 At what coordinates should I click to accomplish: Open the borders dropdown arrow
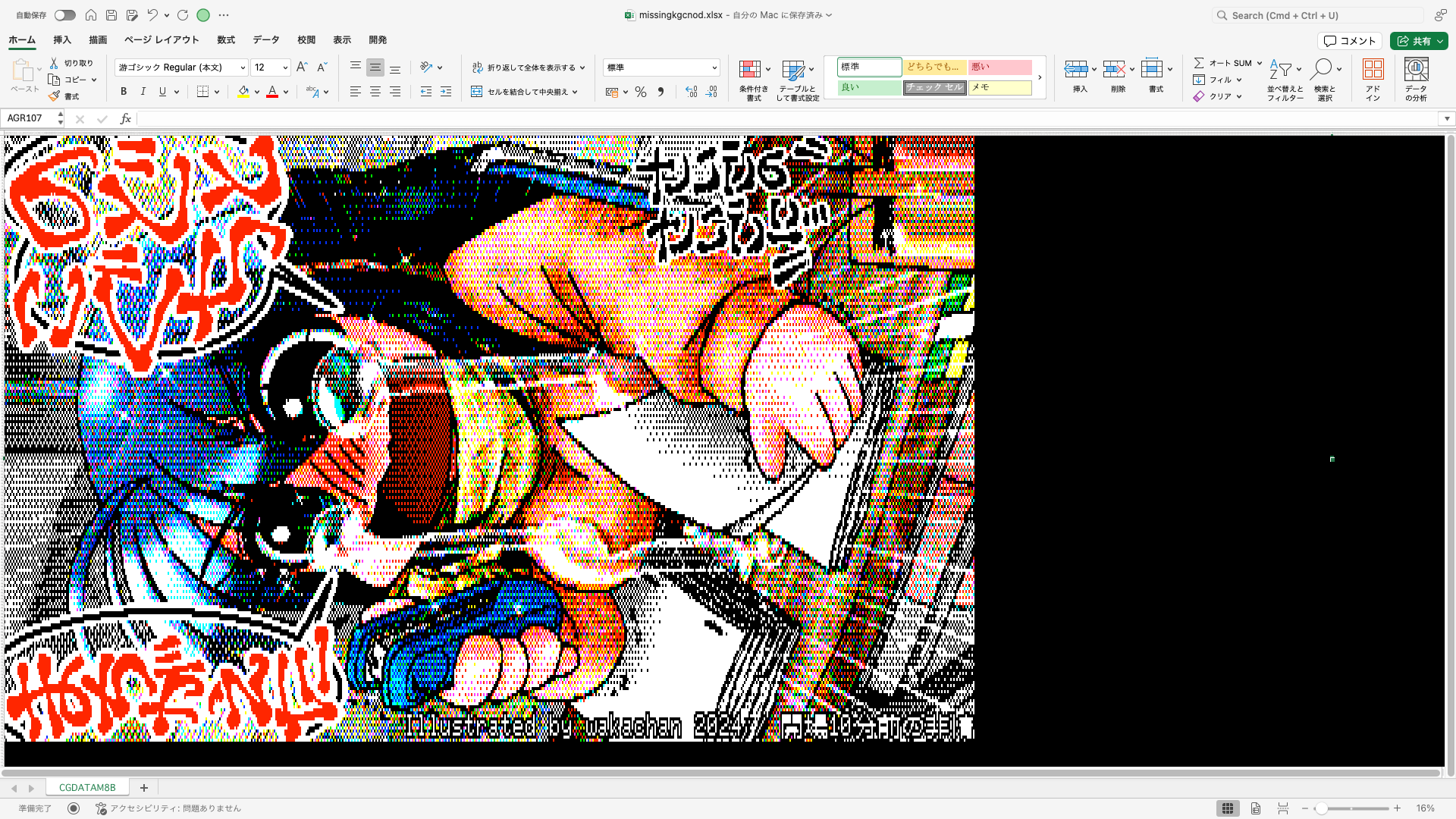tap(217, 92)
